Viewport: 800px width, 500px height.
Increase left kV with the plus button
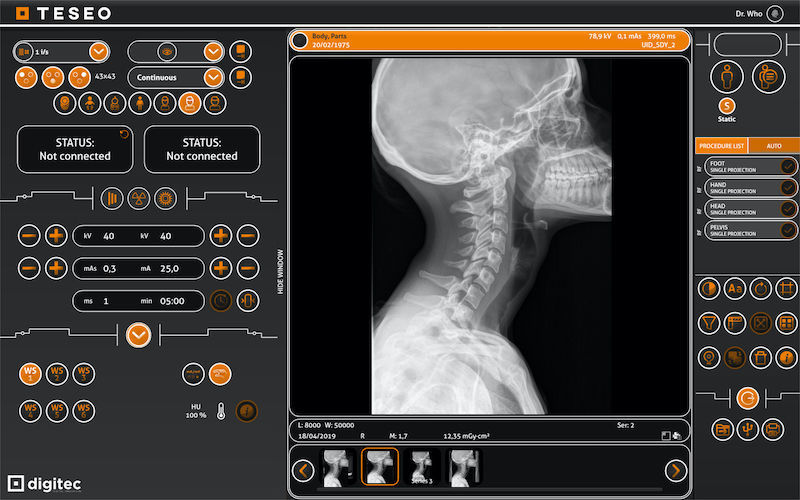[57, 236]
